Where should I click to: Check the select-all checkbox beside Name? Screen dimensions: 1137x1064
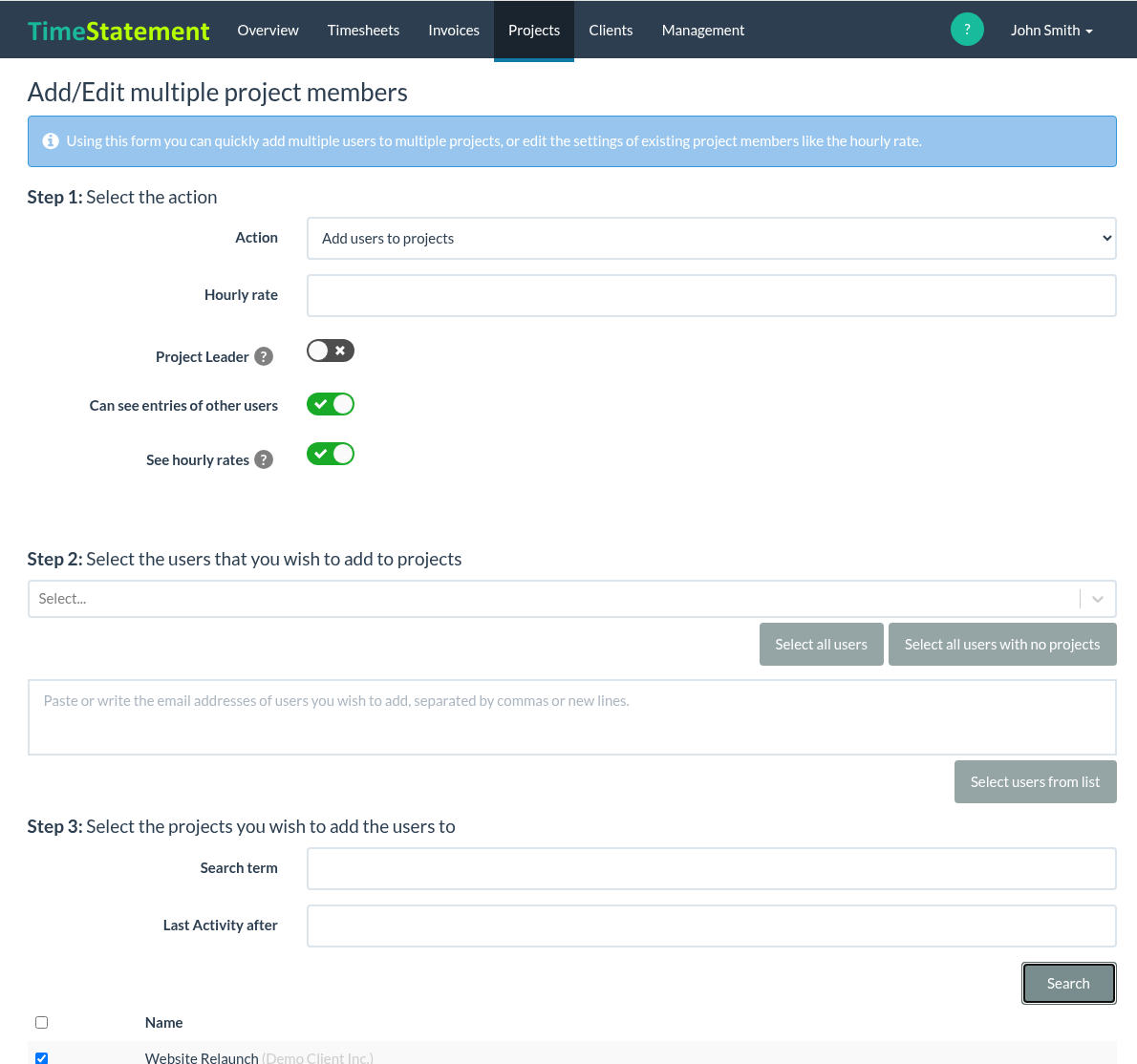click(x=41, y=1022)
